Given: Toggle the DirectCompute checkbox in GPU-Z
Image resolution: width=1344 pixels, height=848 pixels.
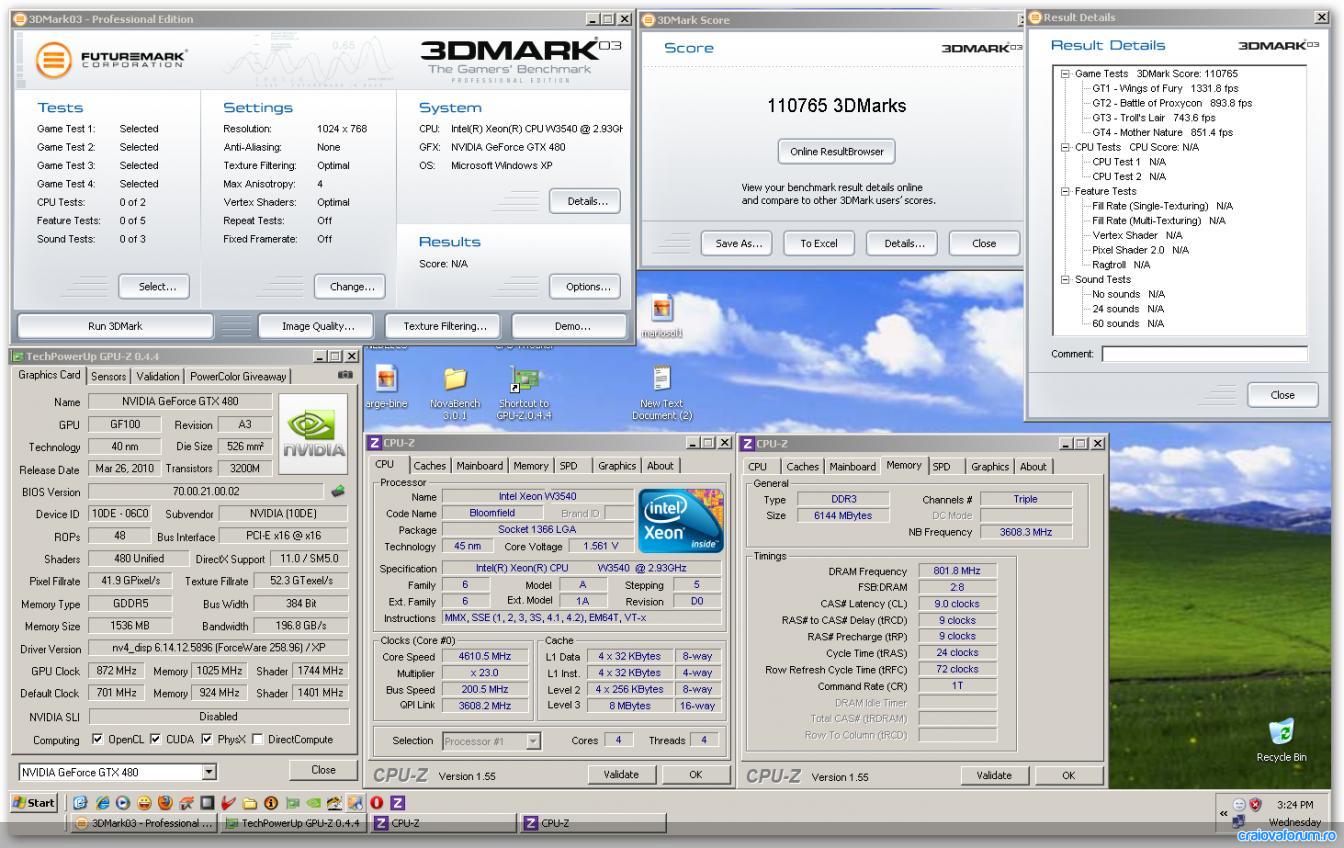Looking at the screenshot, I should pyautogui.click(x=260, y=740).
